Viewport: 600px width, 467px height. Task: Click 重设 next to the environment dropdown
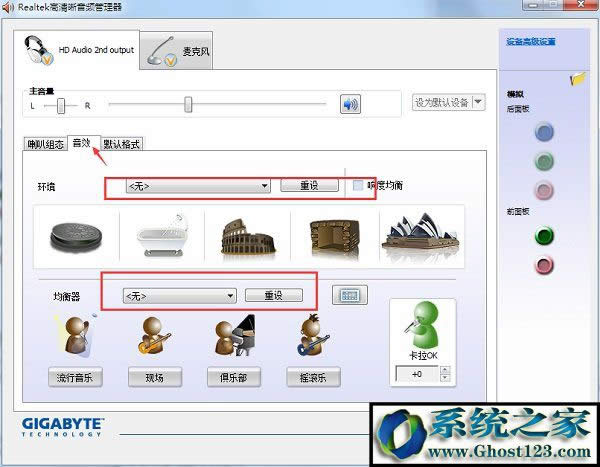(309, 185)
